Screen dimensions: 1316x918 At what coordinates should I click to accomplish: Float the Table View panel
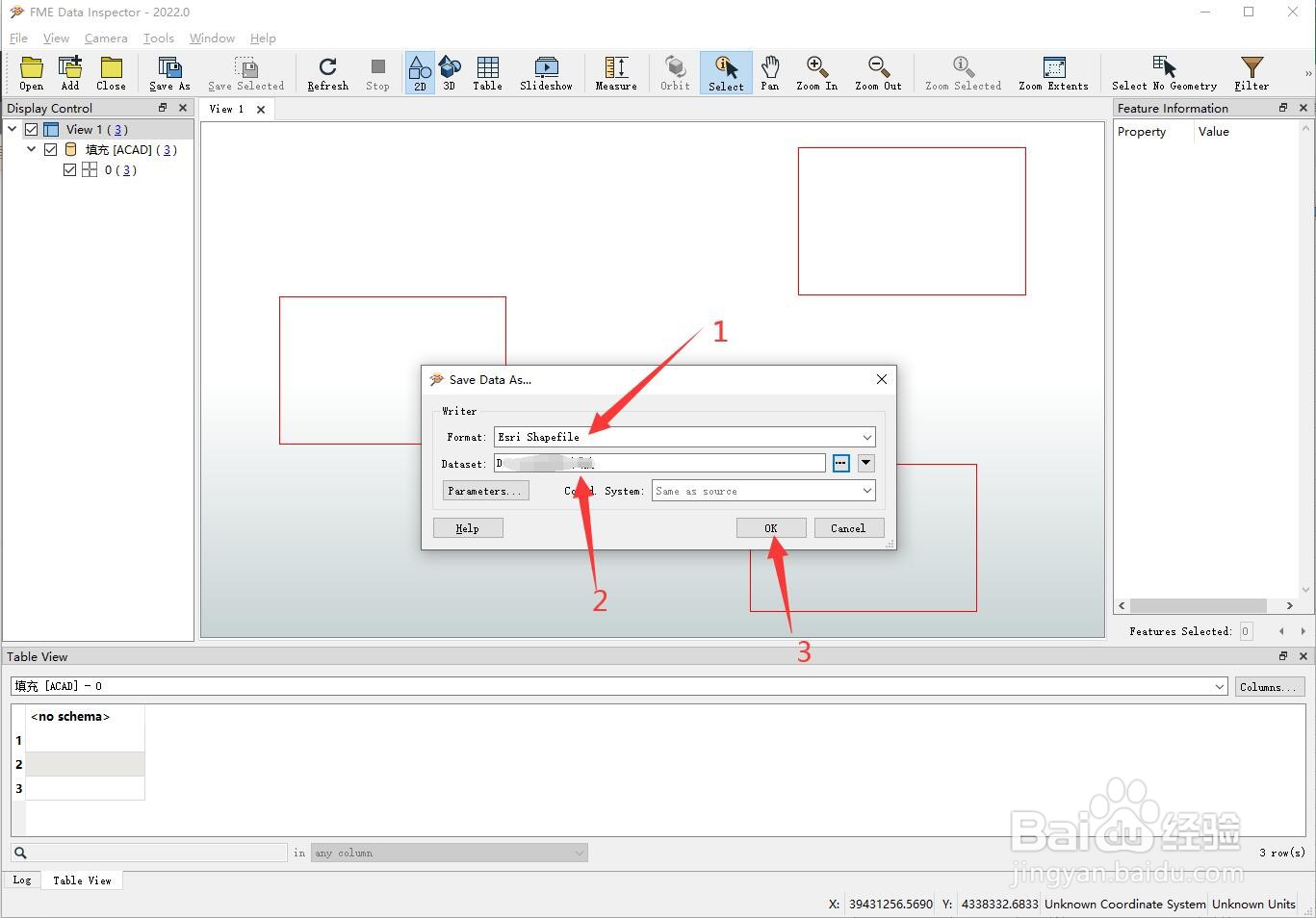point(1283,656)
